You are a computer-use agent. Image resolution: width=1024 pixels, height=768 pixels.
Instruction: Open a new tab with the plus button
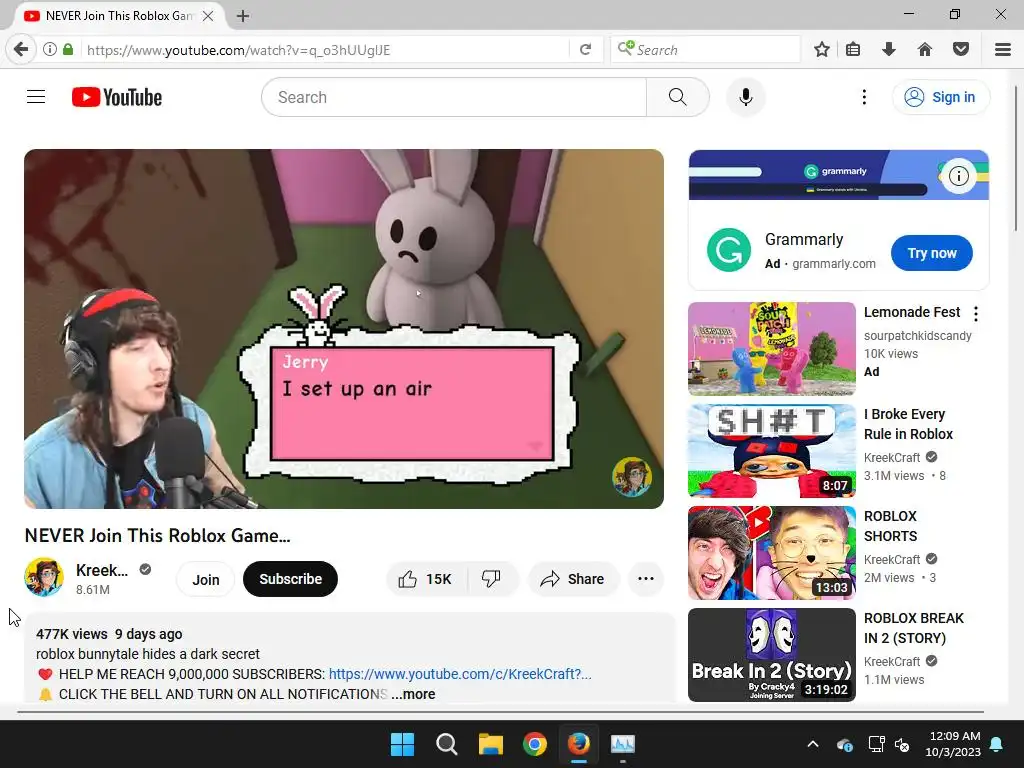click(x=243, y=16)
